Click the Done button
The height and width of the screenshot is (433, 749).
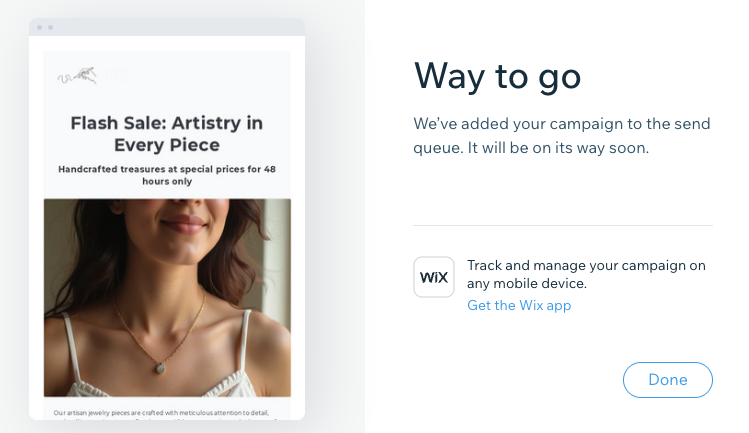coord(667,379)
